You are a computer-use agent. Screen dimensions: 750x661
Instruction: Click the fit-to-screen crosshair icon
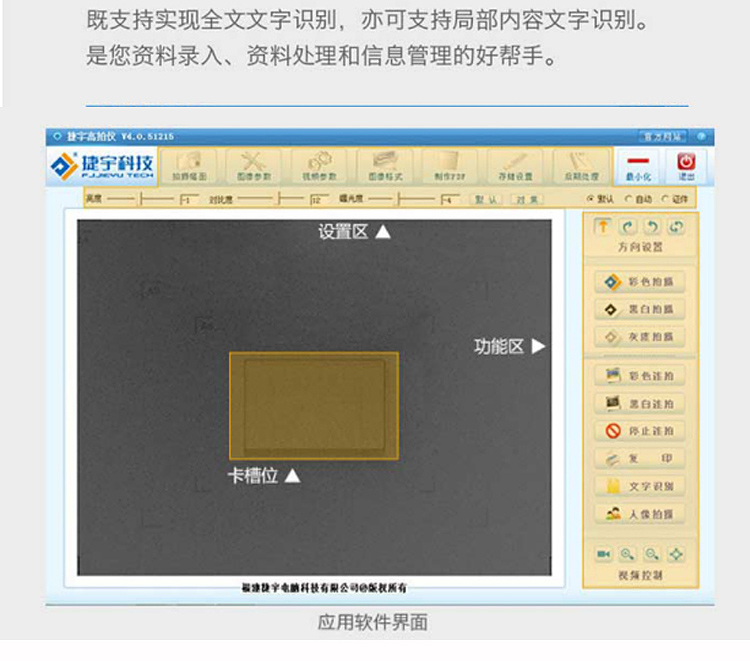pyautogui.click(x=676, y=554)
